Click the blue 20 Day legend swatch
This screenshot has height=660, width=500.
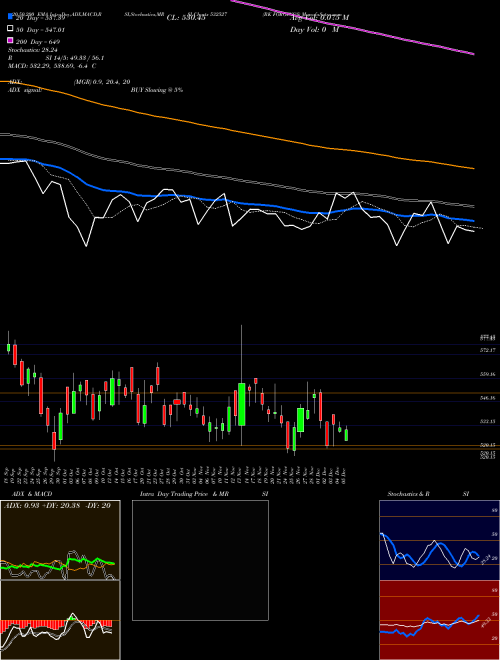click(x=10, y=17)
